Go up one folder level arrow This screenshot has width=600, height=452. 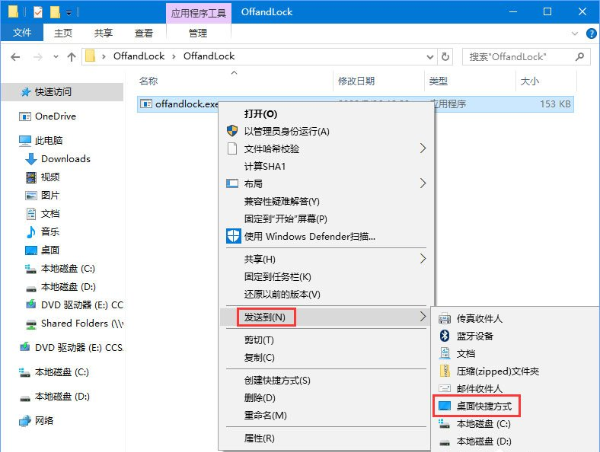pyautogui.click(x=72, y=57)
